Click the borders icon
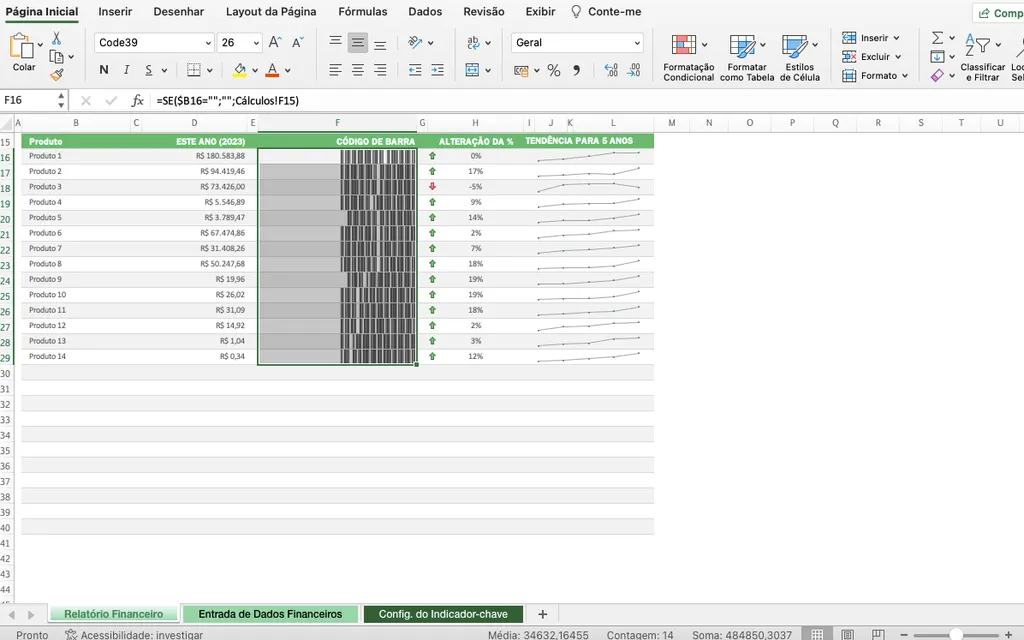 [194, 70]
